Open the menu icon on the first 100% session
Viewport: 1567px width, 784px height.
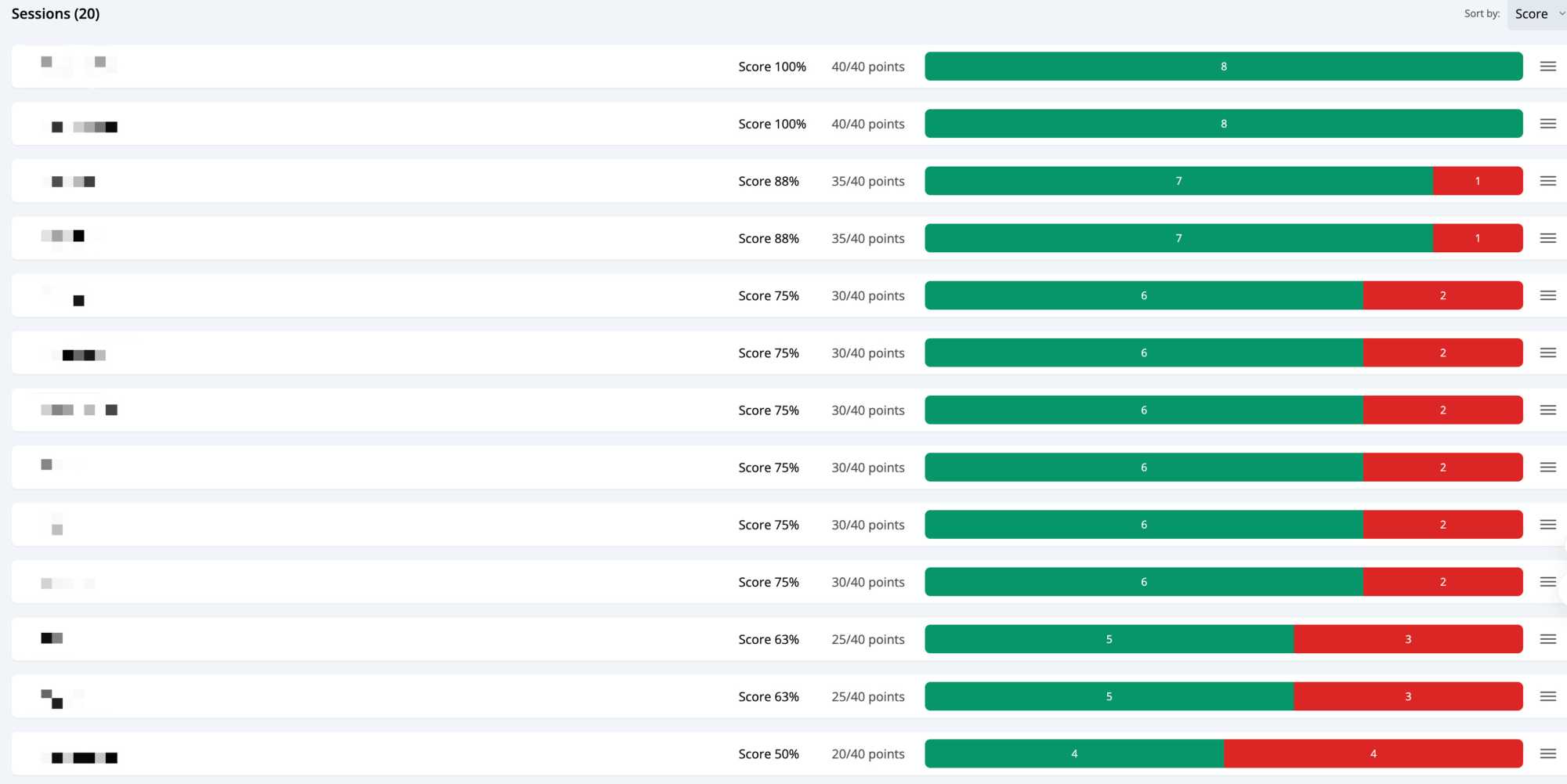pos(1547,67)
